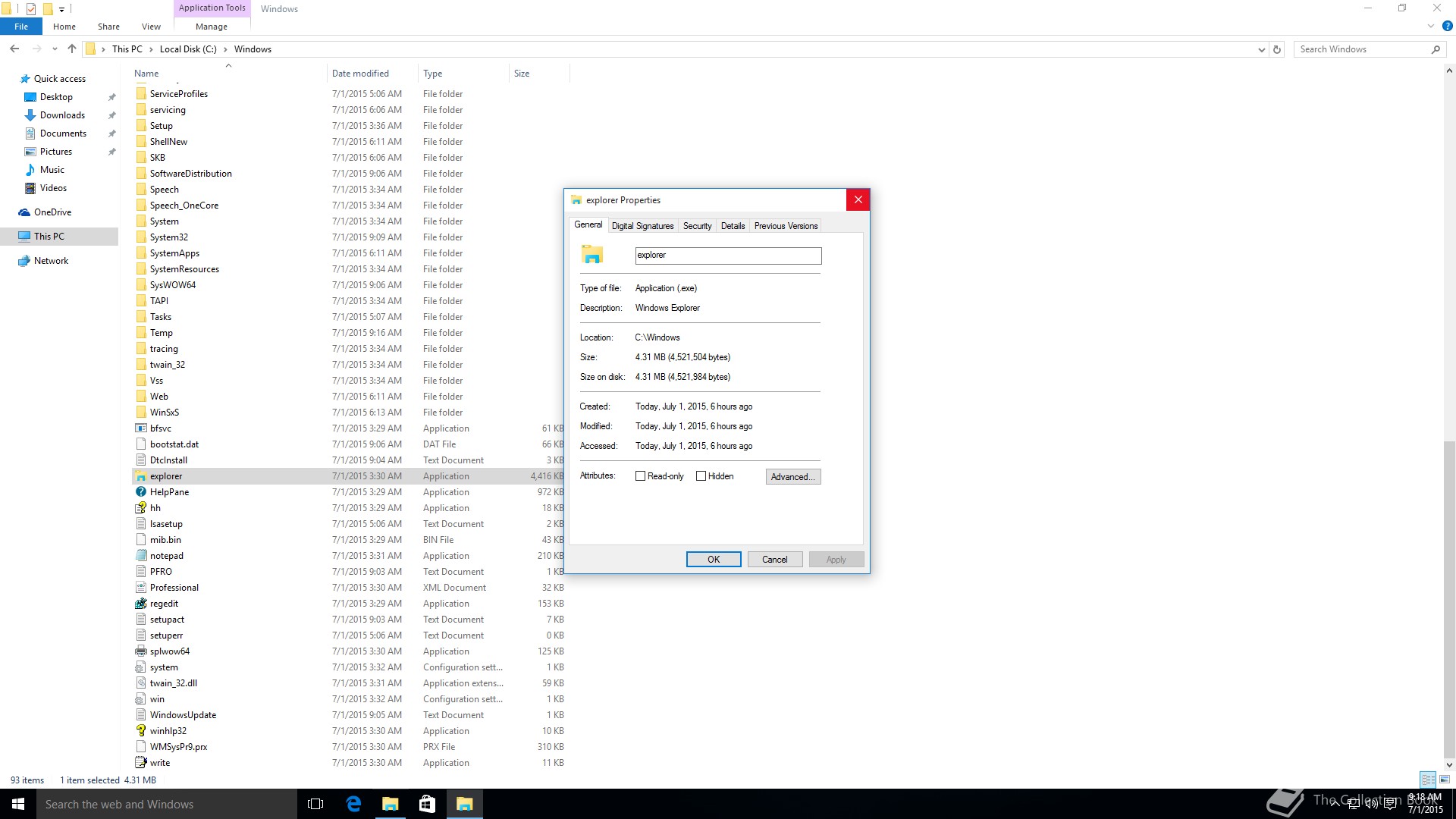
Task: Click OK in explorer Properties
Action: pos(714,560)
